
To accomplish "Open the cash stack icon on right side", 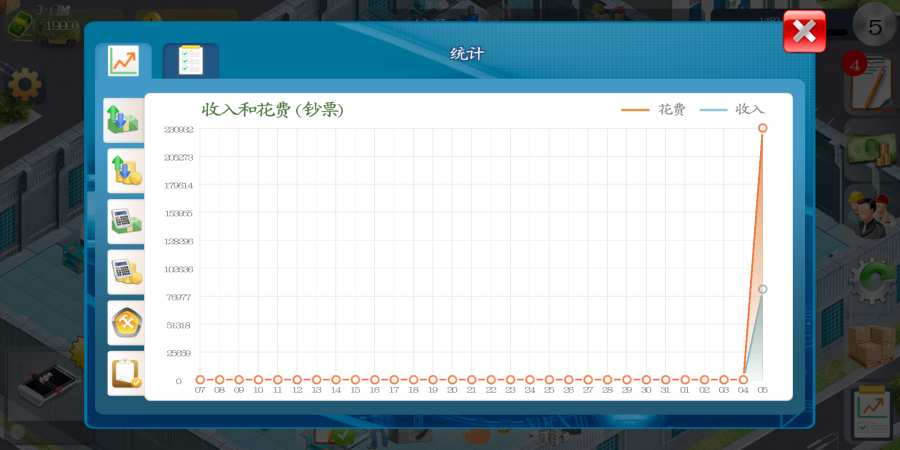I will [871, 149].
